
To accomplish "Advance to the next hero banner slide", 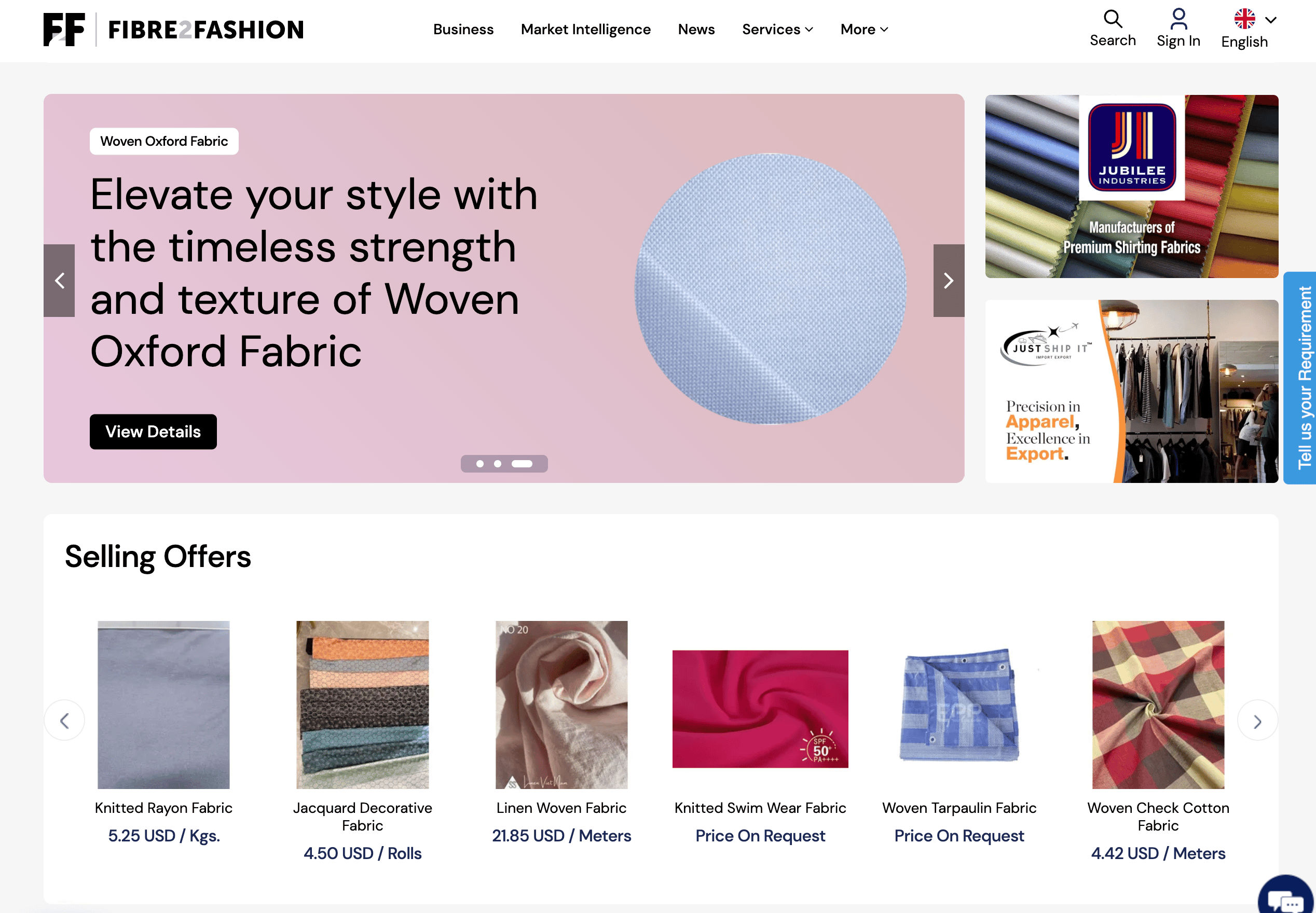I will point(949,280).
